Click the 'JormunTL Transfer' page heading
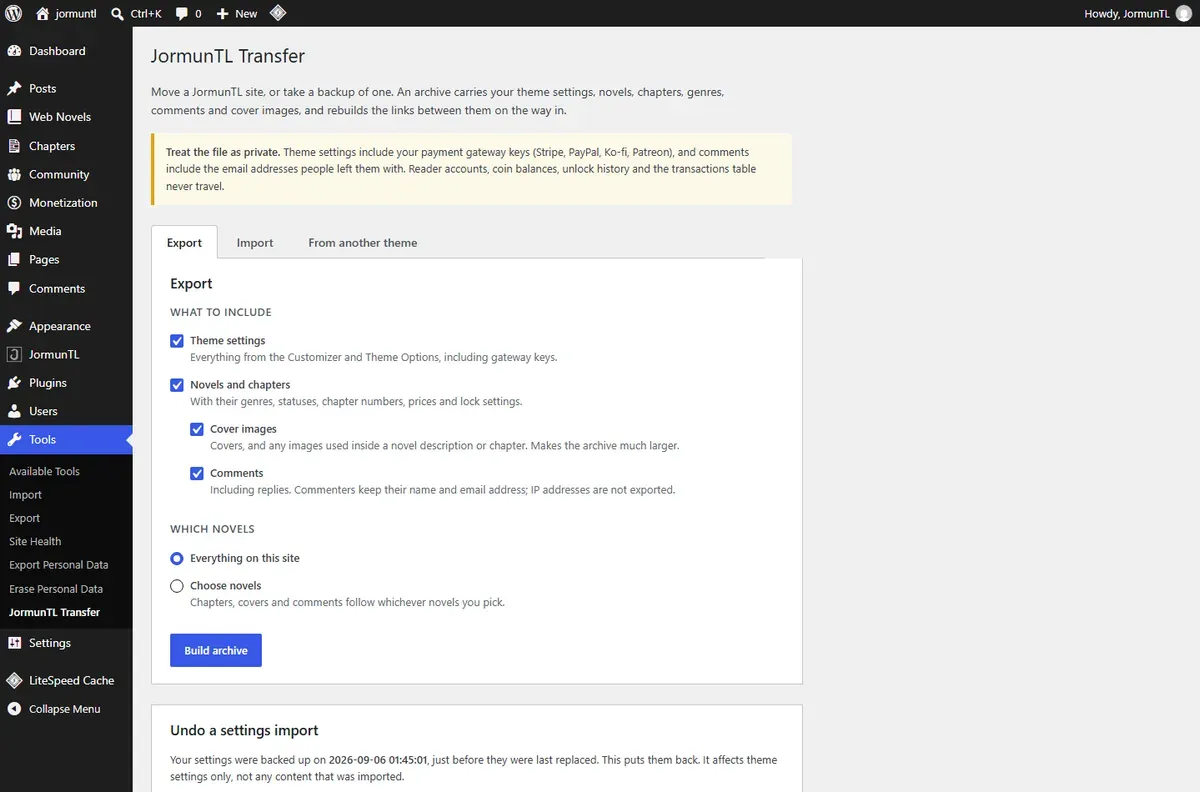Image resolution: width=1200 pixels, height=792 pixels. coord(228,56)
